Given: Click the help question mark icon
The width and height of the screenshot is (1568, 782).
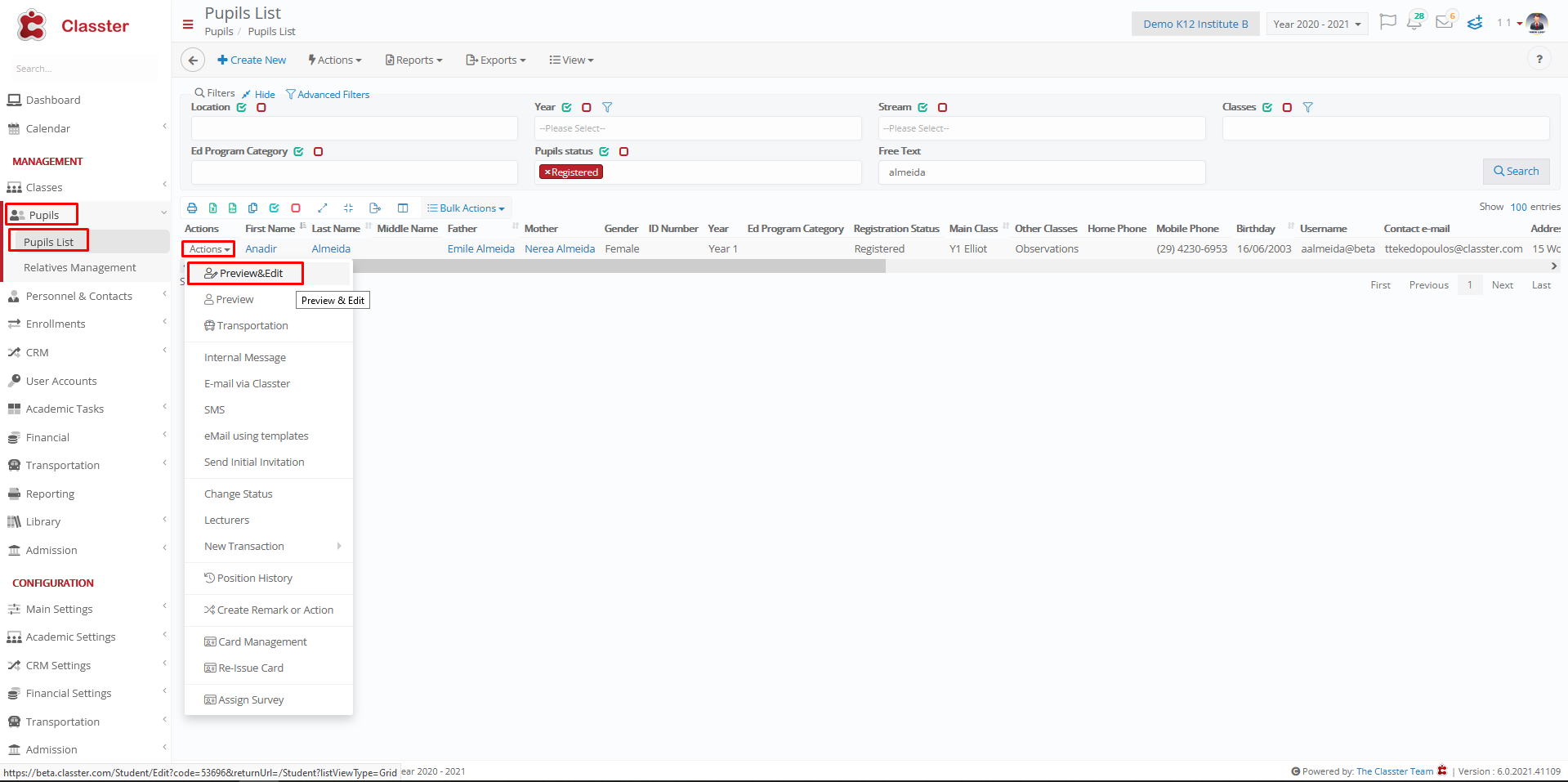Looking at the screenshot, I should tap(1539, 59).
